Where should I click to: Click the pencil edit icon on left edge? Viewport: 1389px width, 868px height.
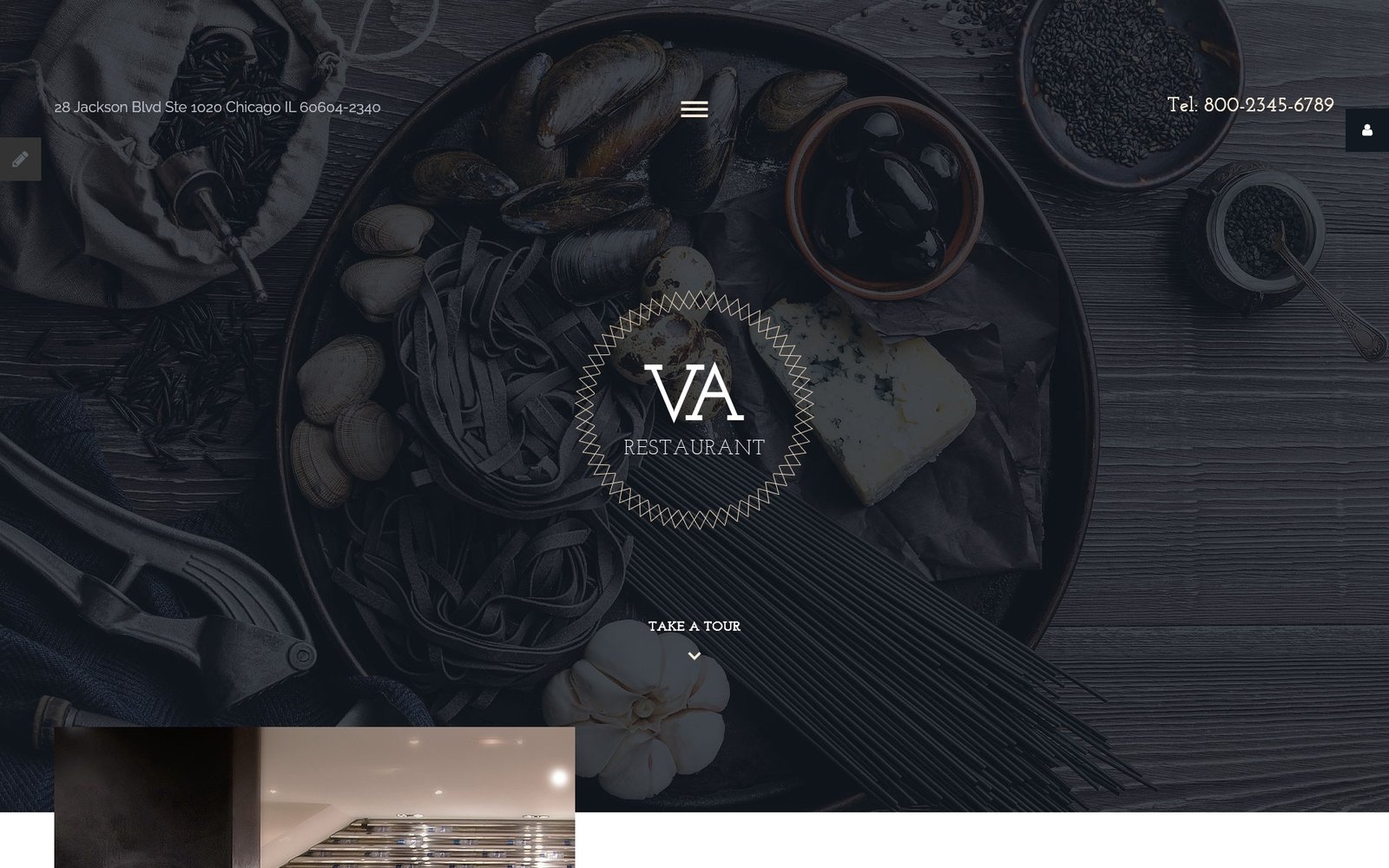coord(20,159)
